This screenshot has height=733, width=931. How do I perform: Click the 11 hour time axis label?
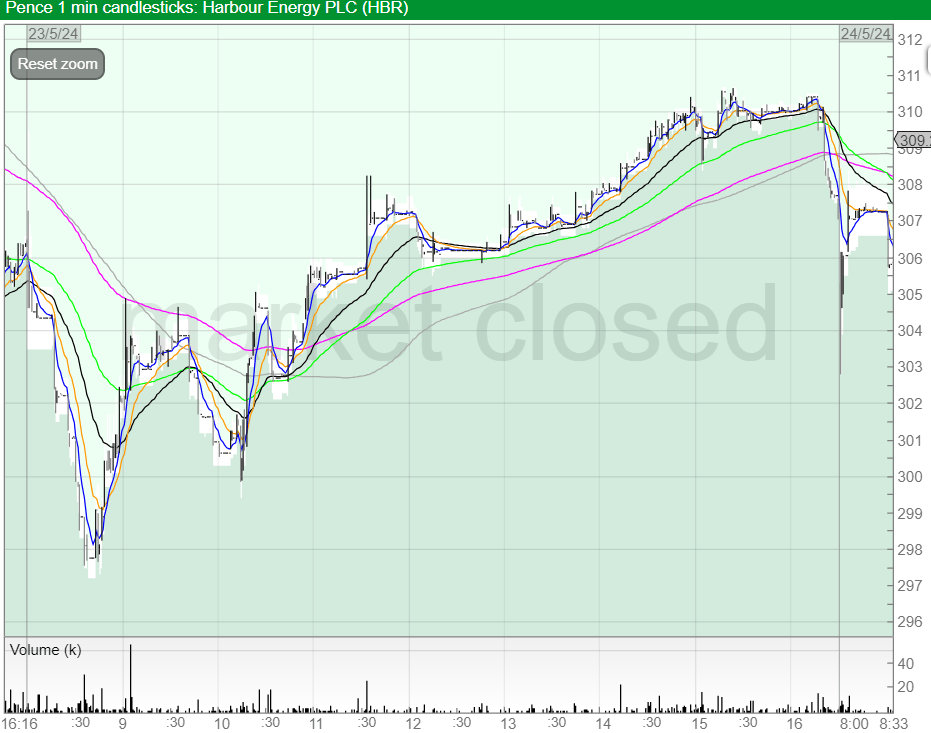click(x=316, y=724)
